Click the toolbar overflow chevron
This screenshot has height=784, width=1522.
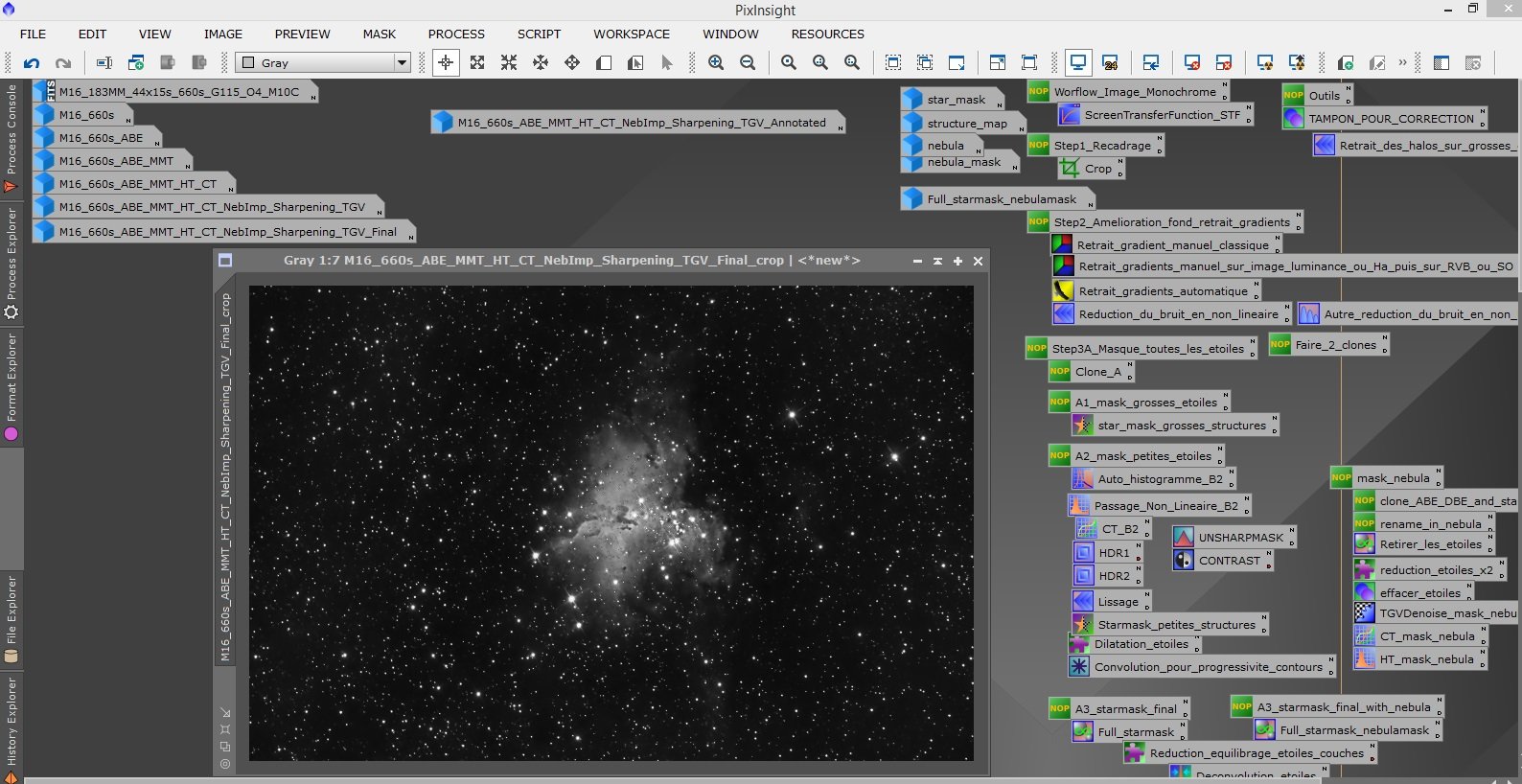point(1402,62)
